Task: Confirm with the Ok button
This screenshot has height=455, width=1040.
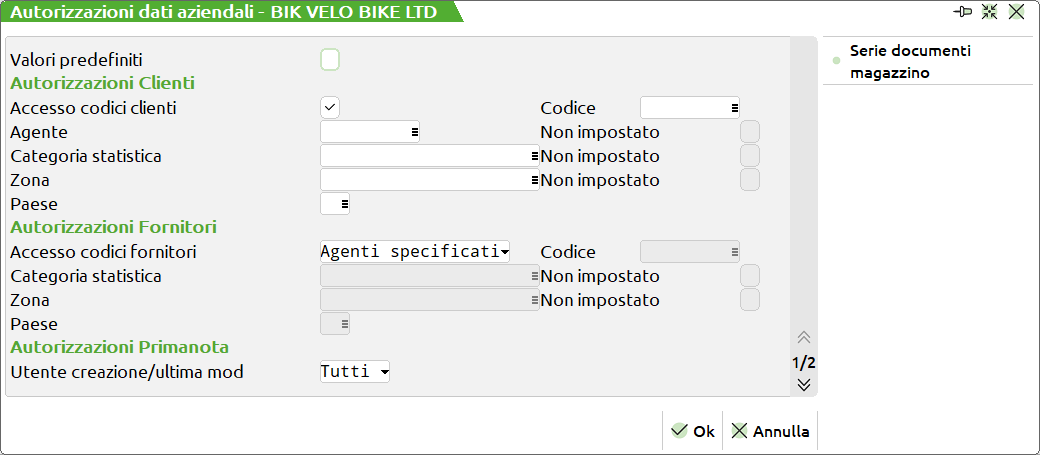Action: tap(693, 431)
